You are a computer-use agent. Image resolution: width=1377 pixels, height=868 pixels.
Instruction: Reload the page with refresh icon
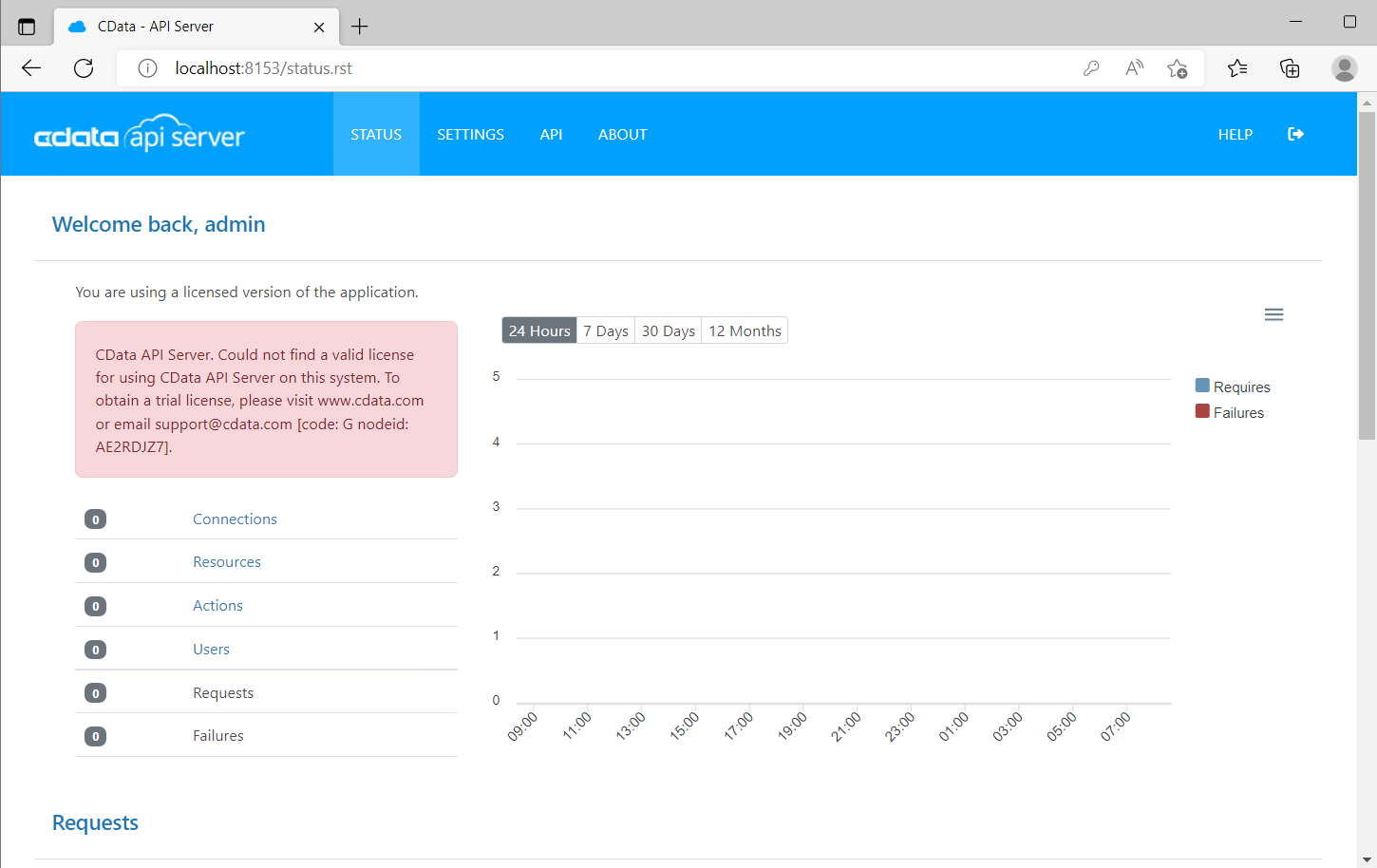[x=84, y=68]
